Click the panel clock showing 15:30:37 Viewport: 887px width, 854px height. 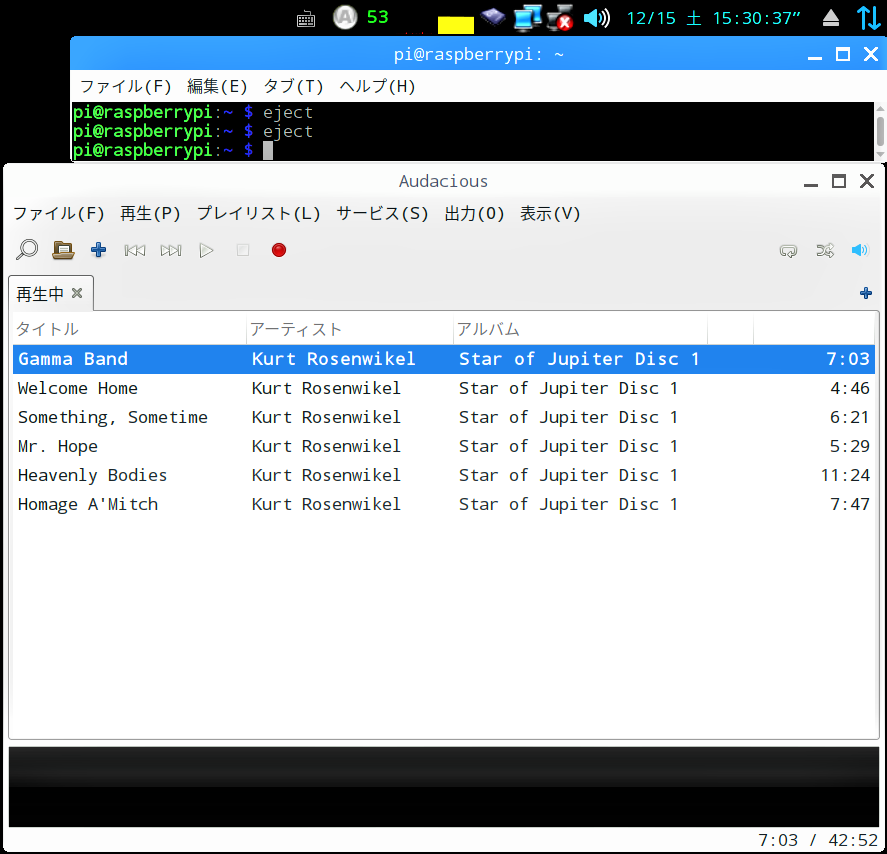(x=714, y=18)
